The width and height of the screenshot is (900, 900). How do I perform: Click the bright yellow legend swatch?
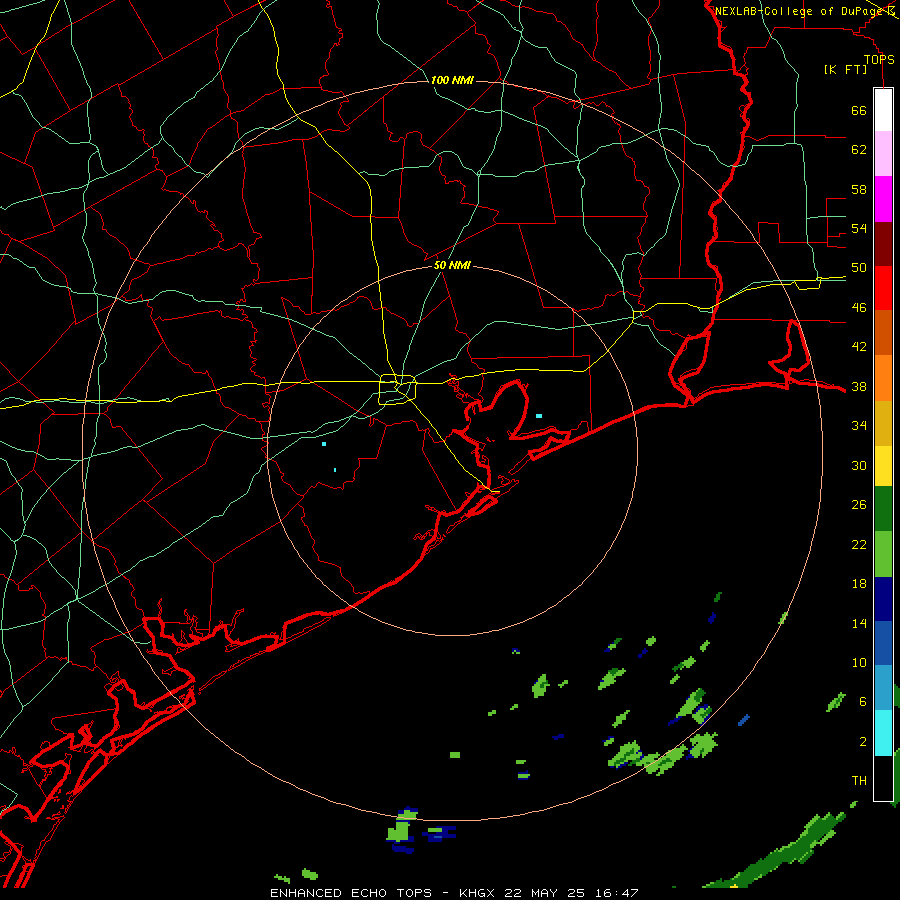(883, 465)
